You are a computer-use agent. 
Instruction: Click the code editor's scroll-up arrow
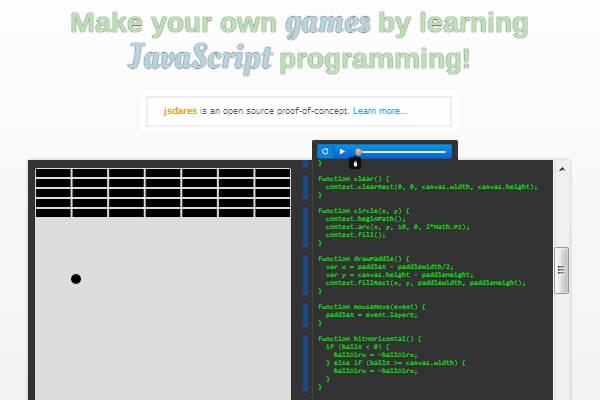coord(562,169)
